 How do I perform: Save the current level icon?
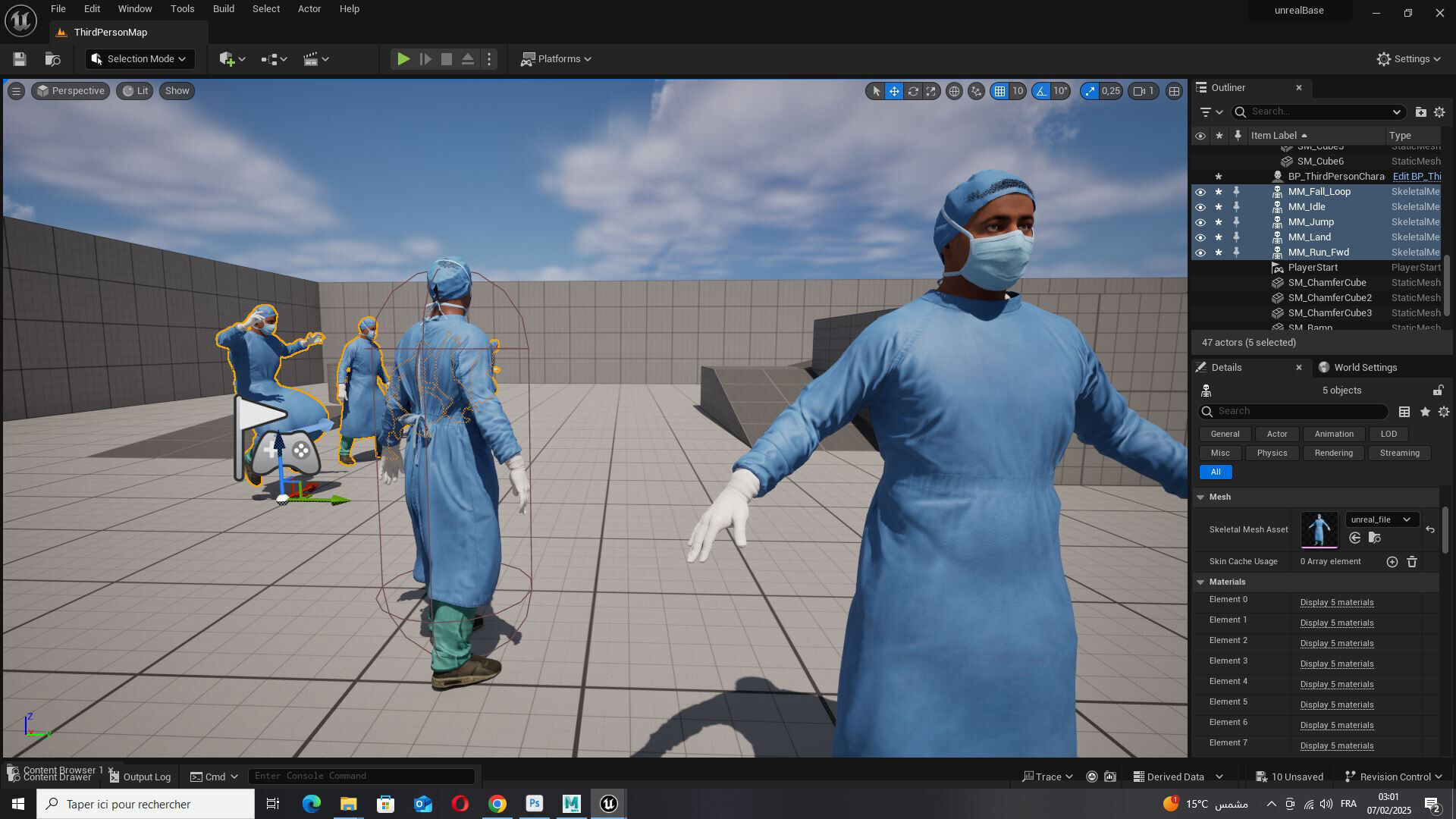(x=20, y=59)
